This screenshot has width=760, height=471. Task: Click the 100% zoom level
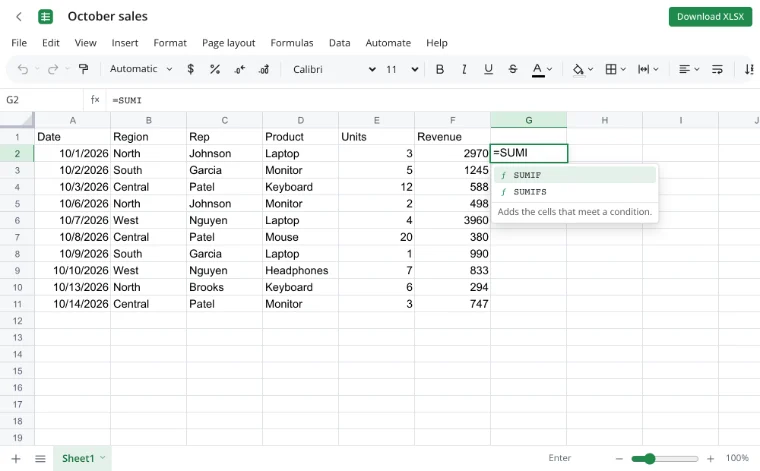point(737,458)
